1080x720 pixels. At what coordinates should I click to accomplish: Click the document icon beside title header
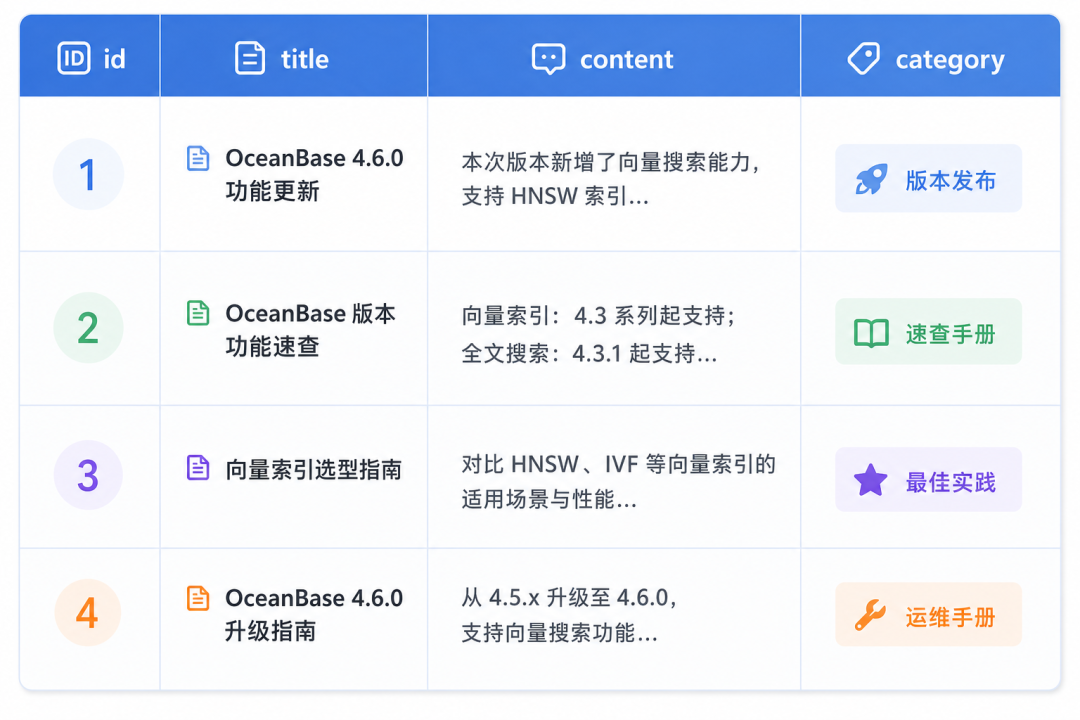click(x=249, y=58)
